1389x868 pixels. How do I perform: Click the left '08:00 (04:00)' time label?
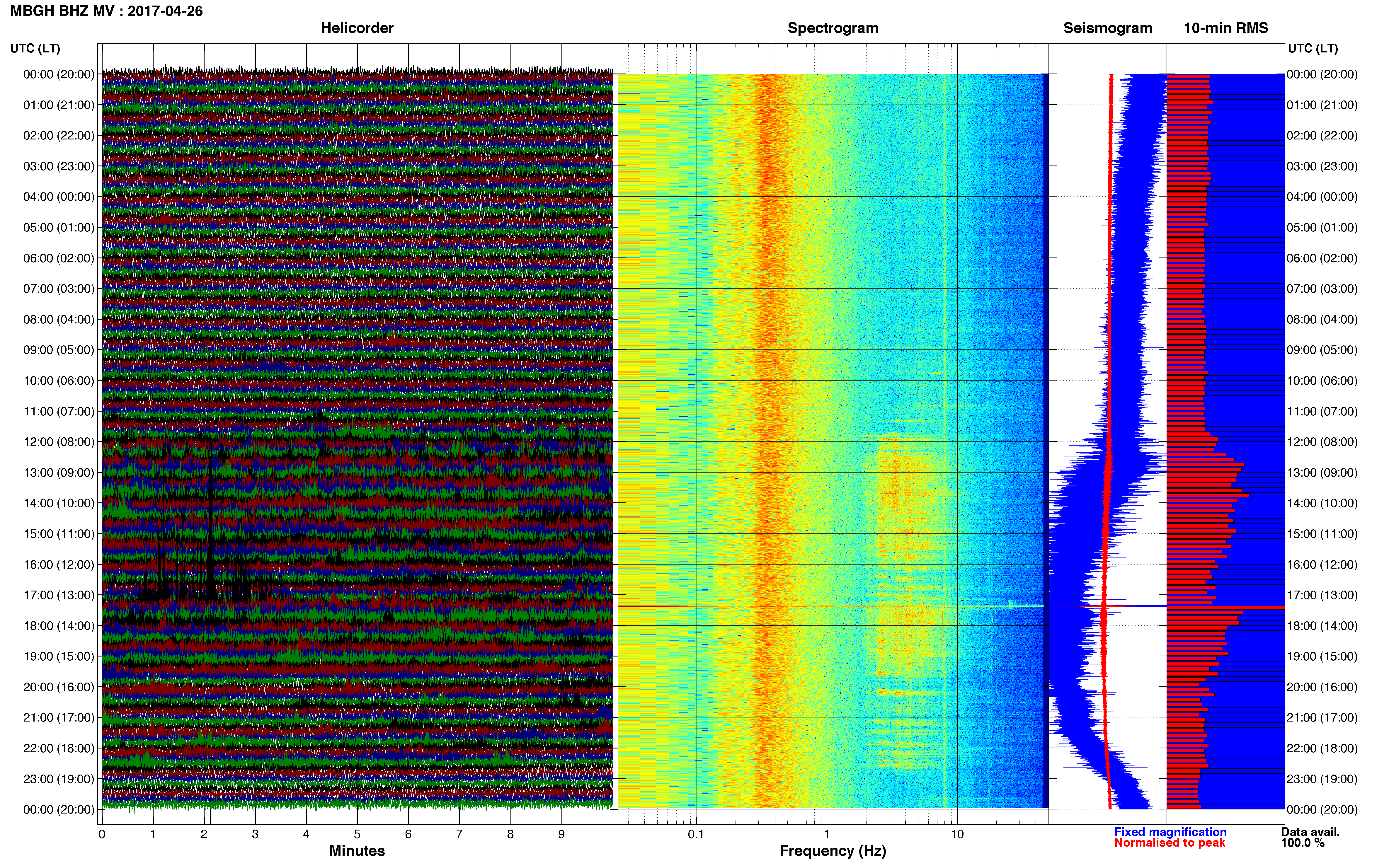pos(59,319)
